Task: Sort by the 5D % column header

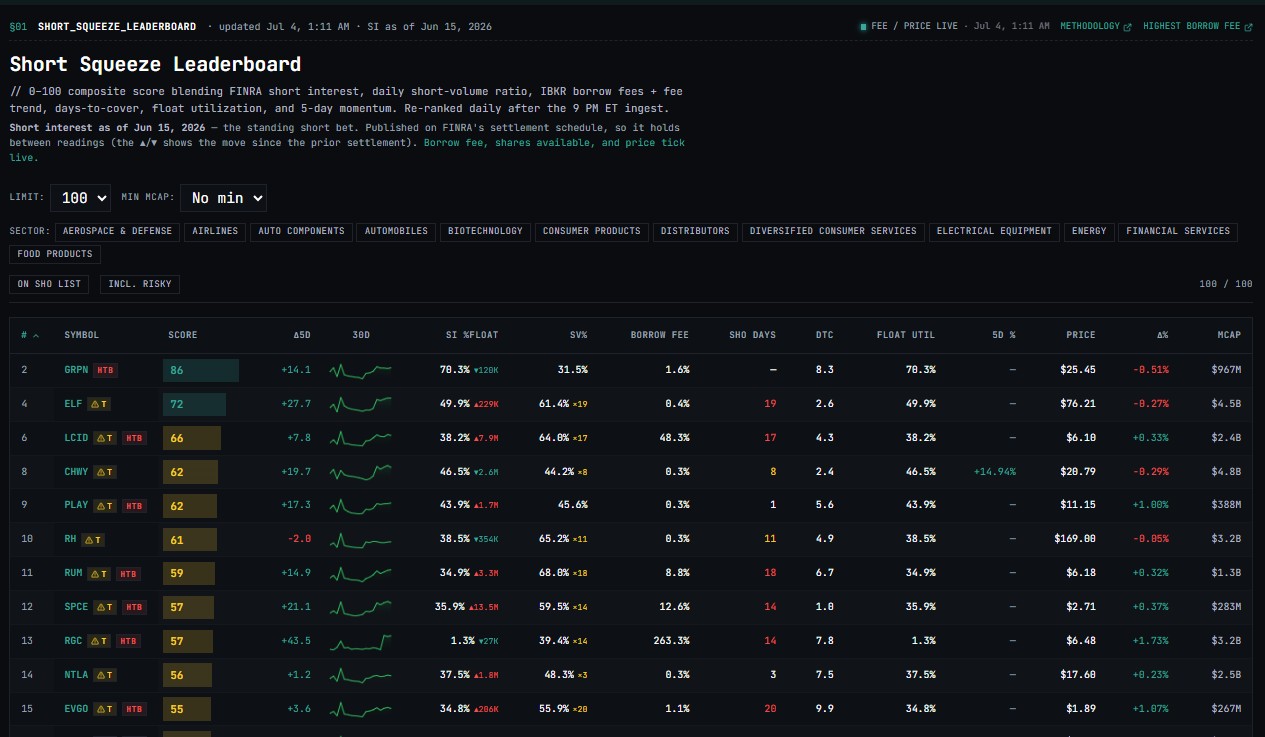Action: pyautogui.click(x=1002, y=335)
